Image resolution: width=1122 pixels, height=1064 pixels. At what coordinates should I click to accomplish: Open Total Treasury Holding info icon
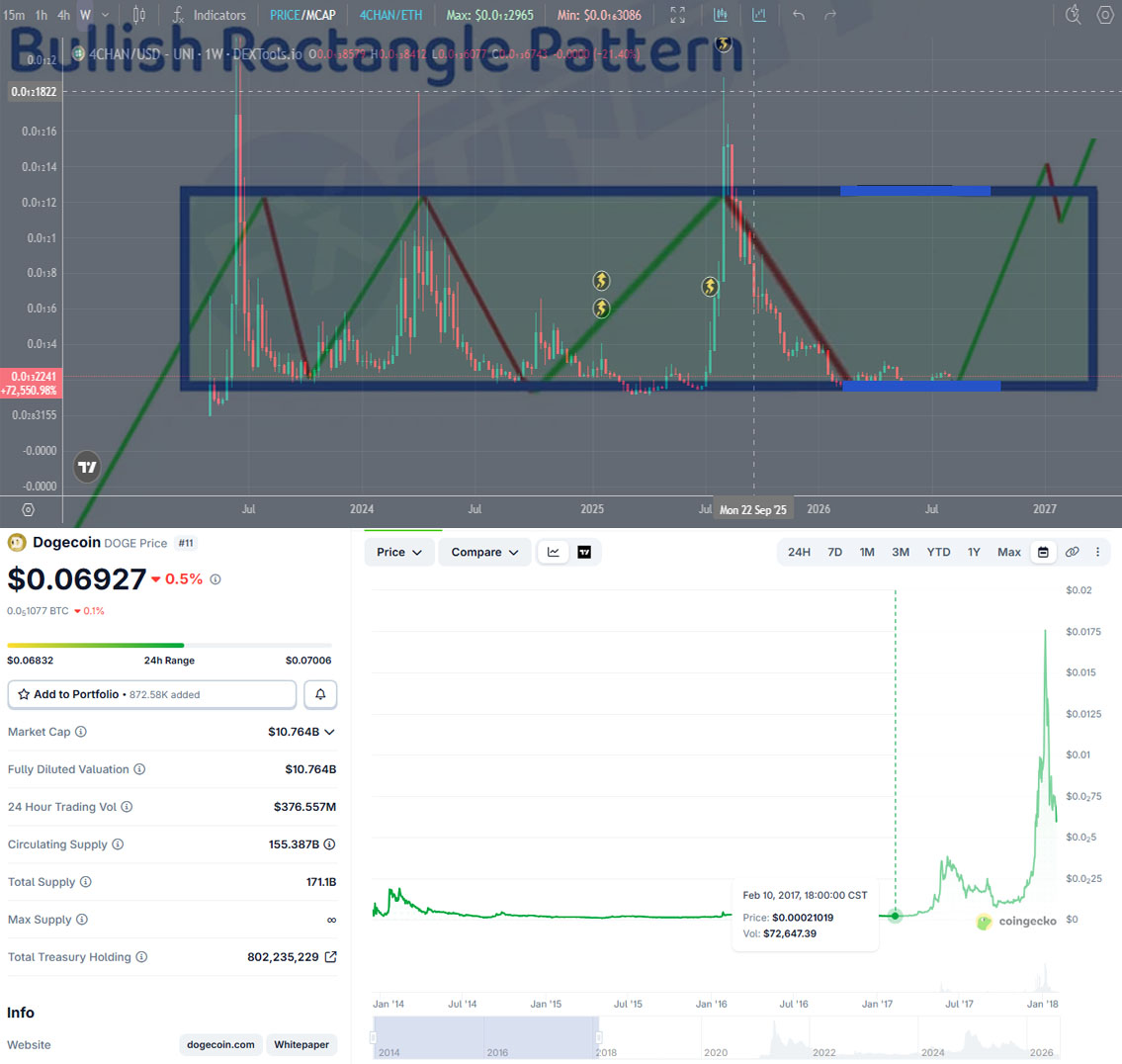141,956
